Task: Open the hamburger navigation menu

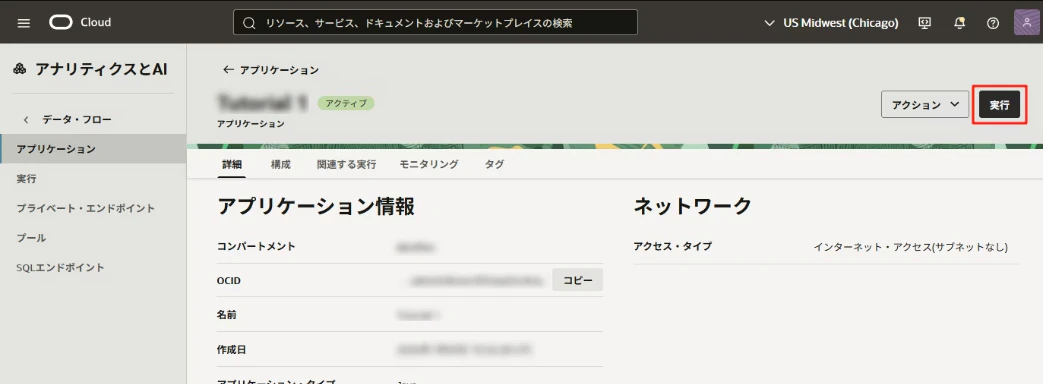Action: point(24,23)
